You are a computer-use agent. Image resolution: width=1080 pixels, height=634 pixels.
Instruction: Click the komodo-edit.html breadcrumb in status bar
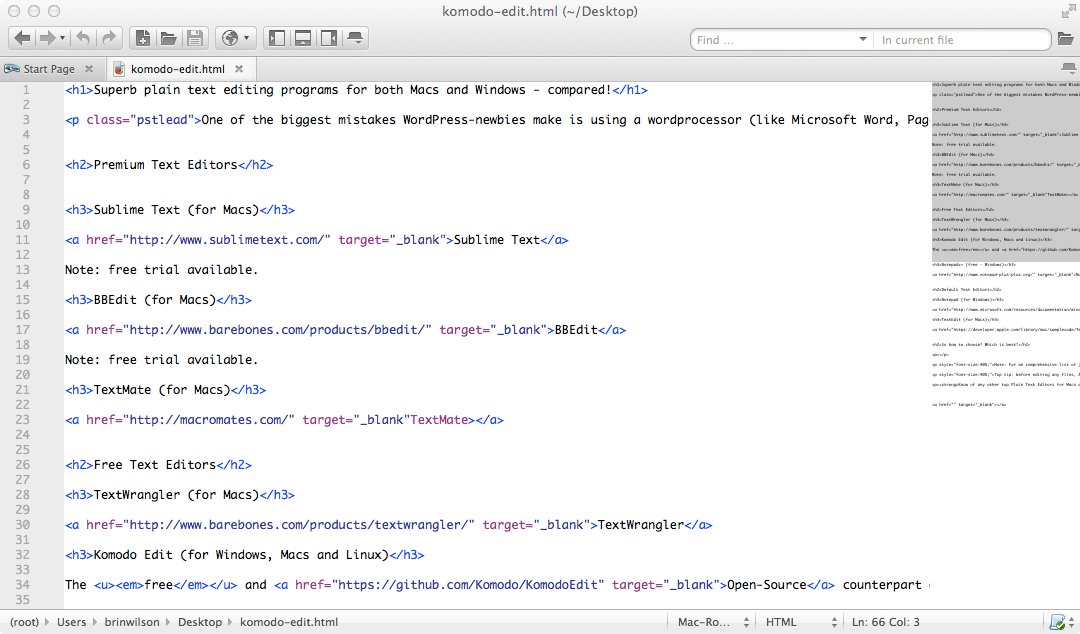point(289,622)
